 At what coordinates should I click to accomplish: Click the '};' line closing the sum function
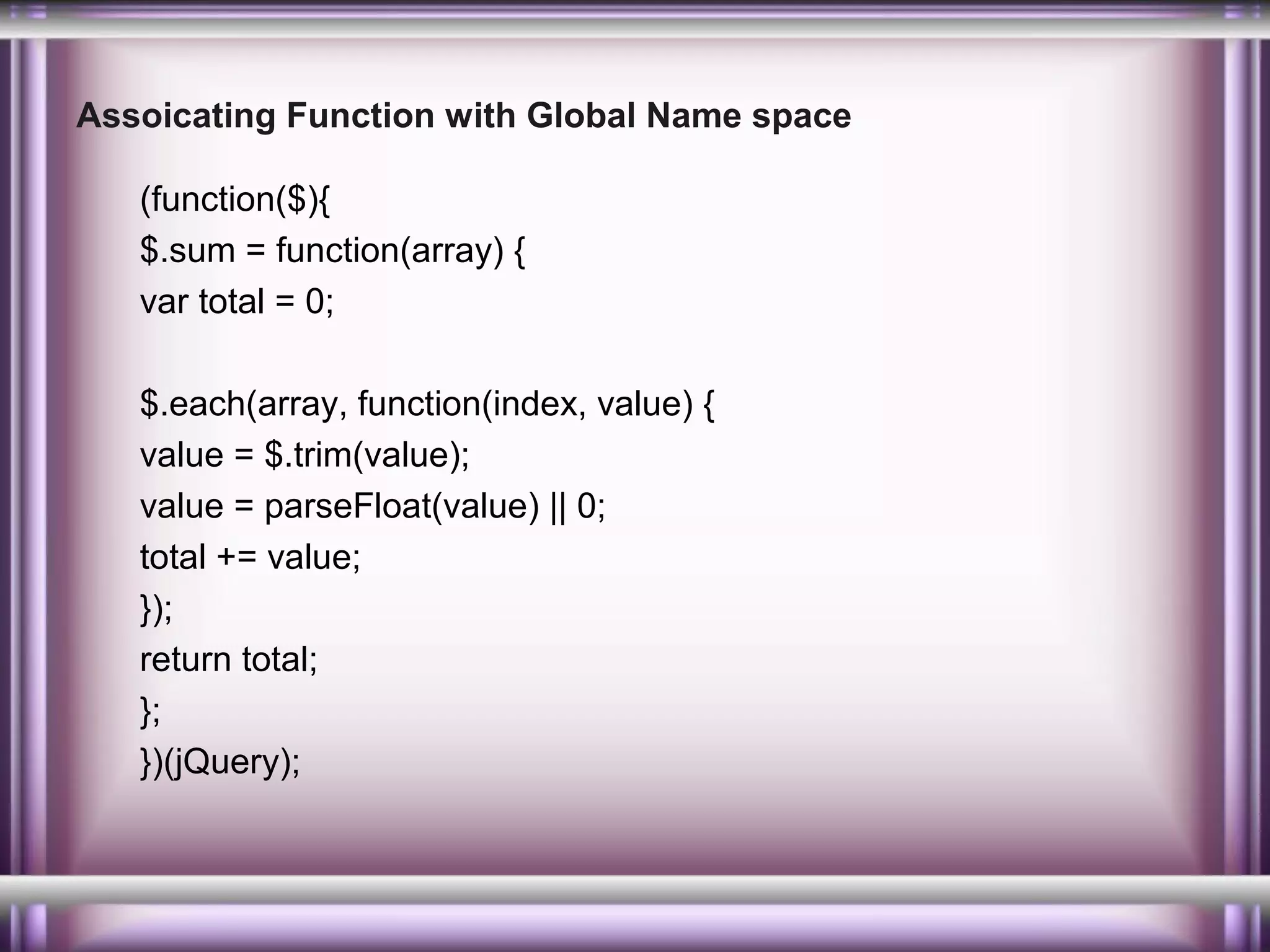coord(150,711)
